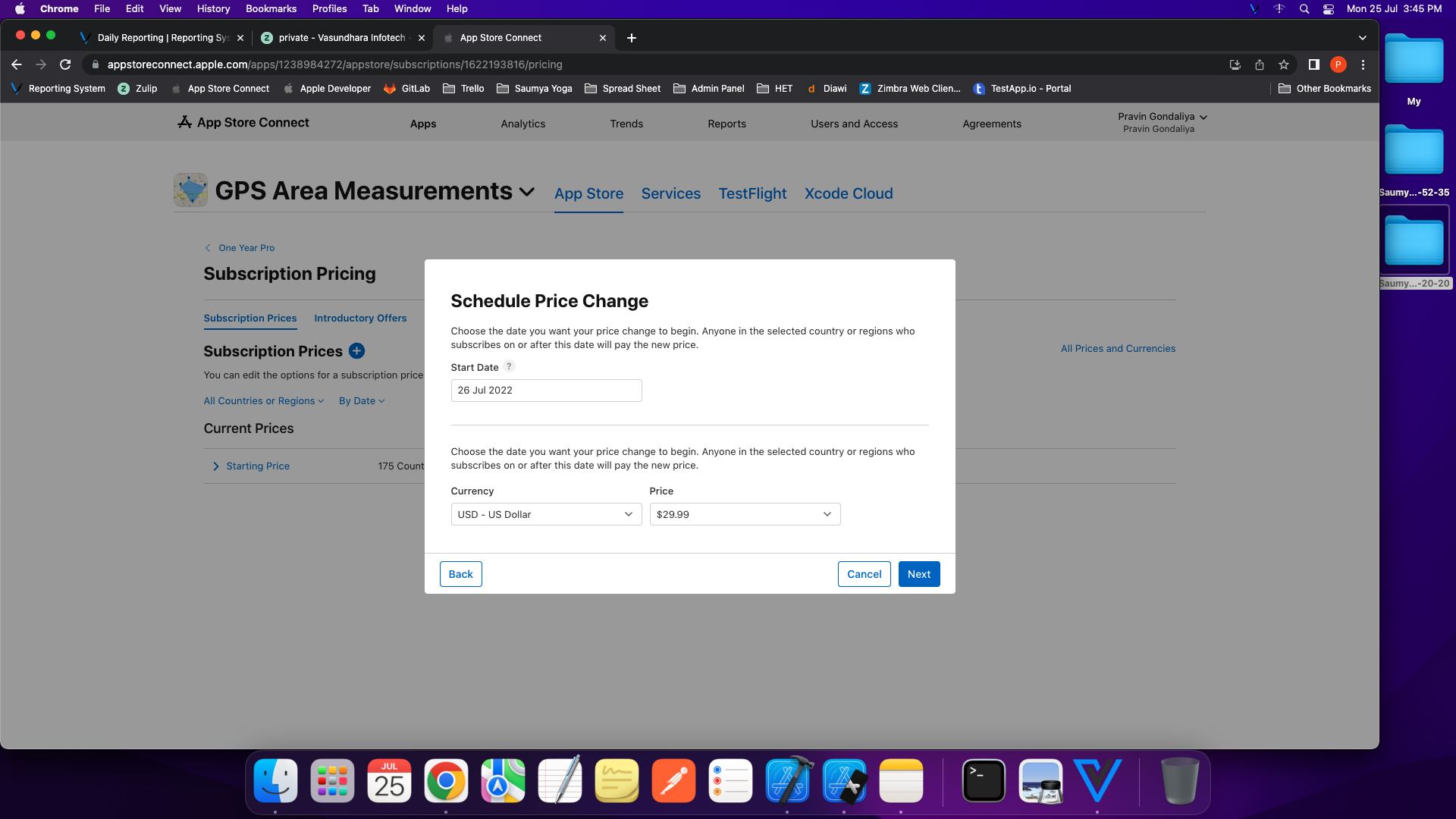Viewport: 1456px width, 819px height.
Task: Open the Currency USD dropdown
Action: click(x=546, y=514)
